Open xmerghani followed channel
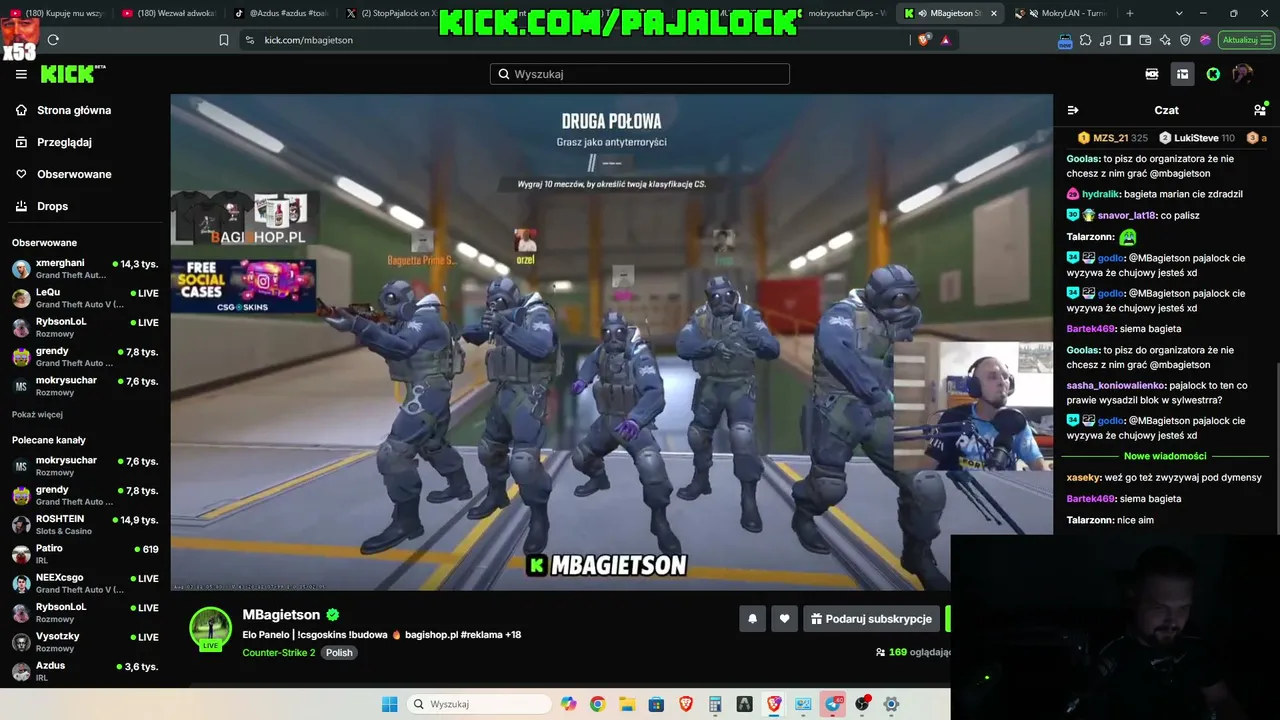This screenshot has height=720, width=1280. click(x=85, y=269)
